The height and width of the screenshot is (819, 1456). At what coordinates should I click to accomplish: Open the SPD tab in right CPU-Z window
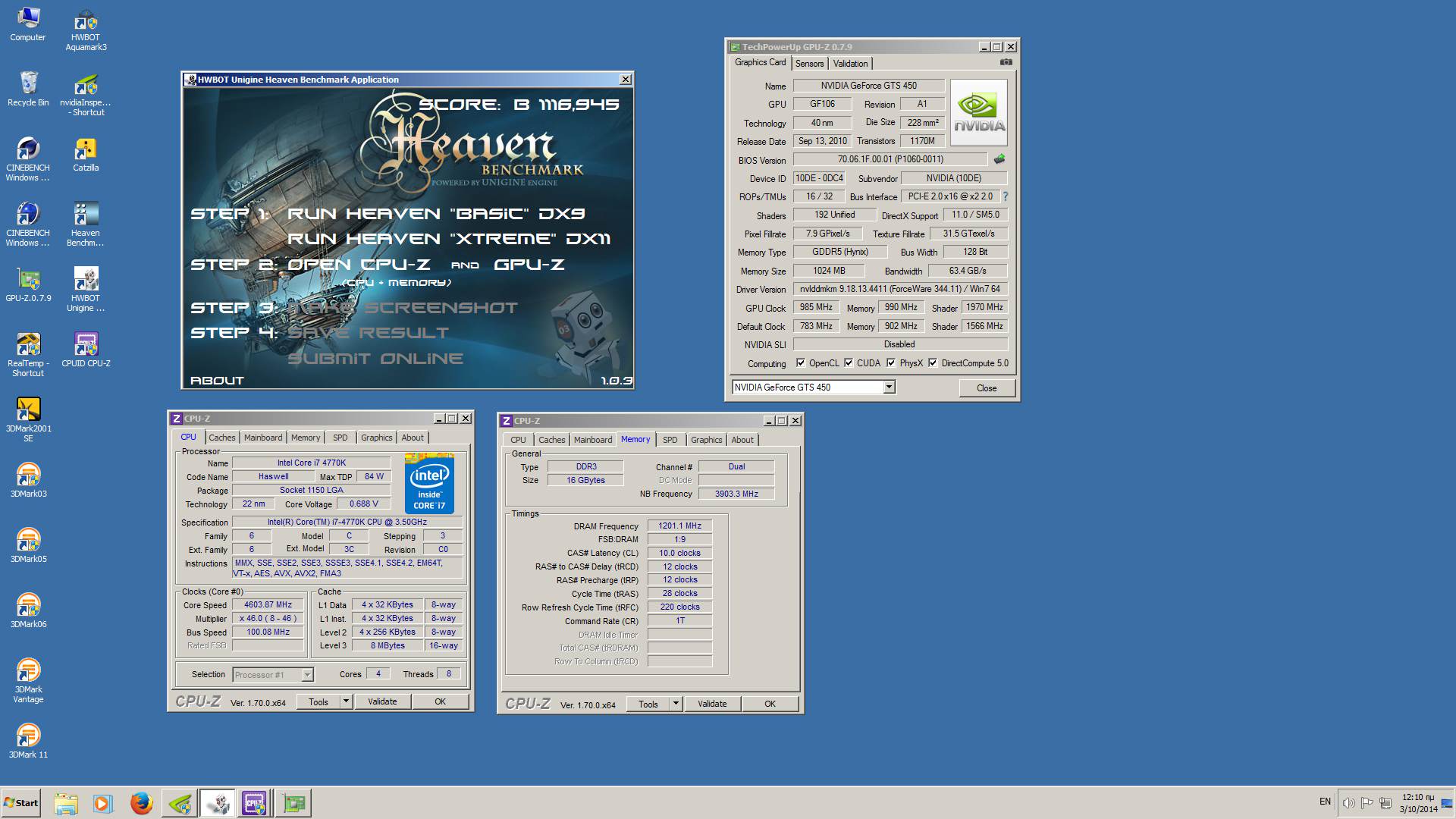(670, 440)
